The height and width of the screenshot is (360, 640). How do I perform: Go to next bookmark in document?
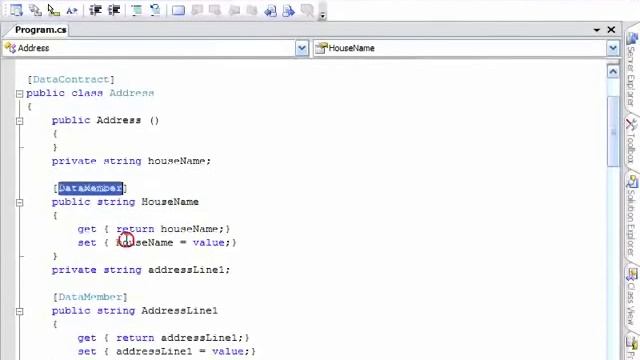click(289, 10)
